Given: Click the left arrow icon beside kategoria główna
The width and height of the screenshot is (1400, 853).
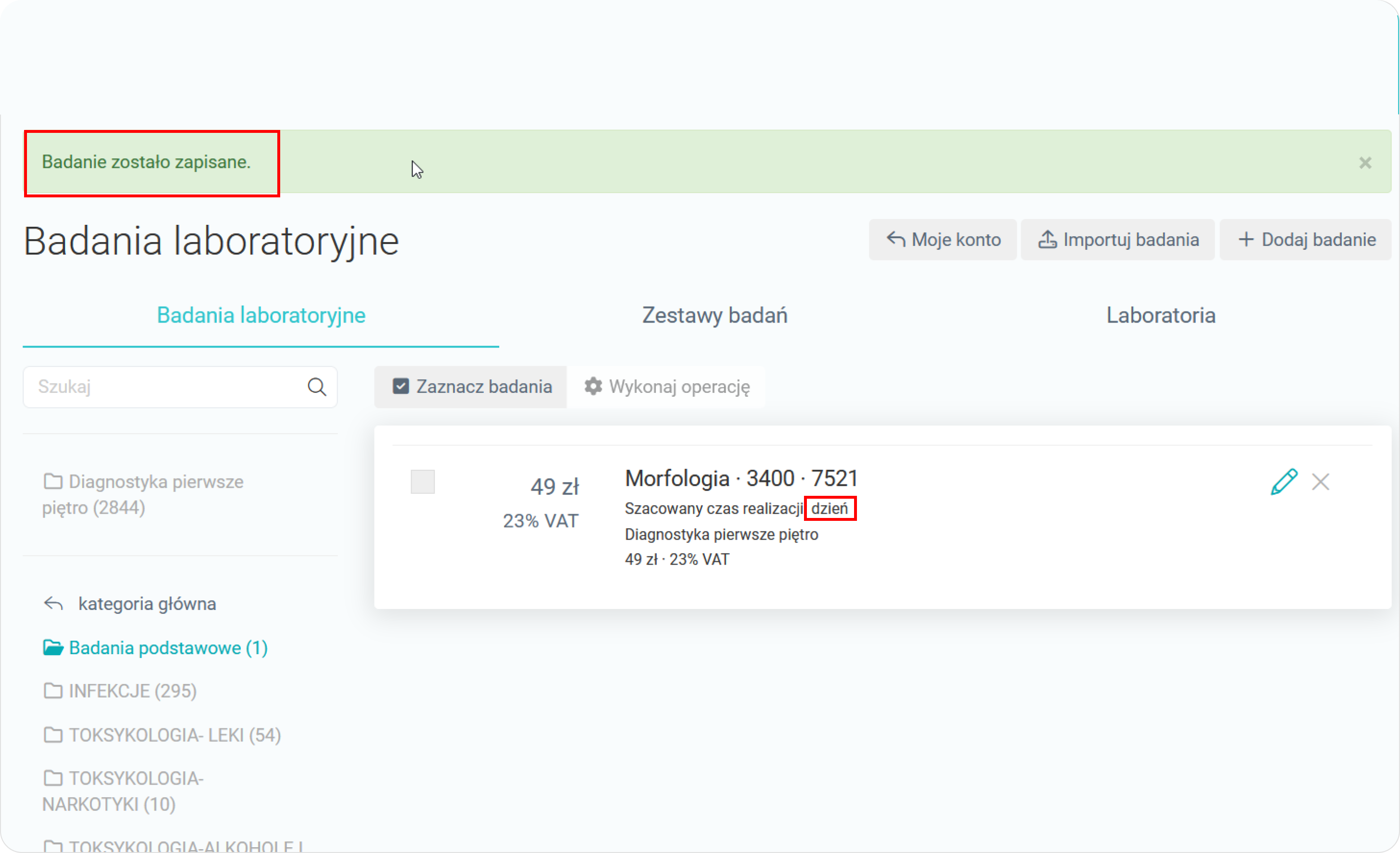Looking at the screenshot, I should coord(53,603).
